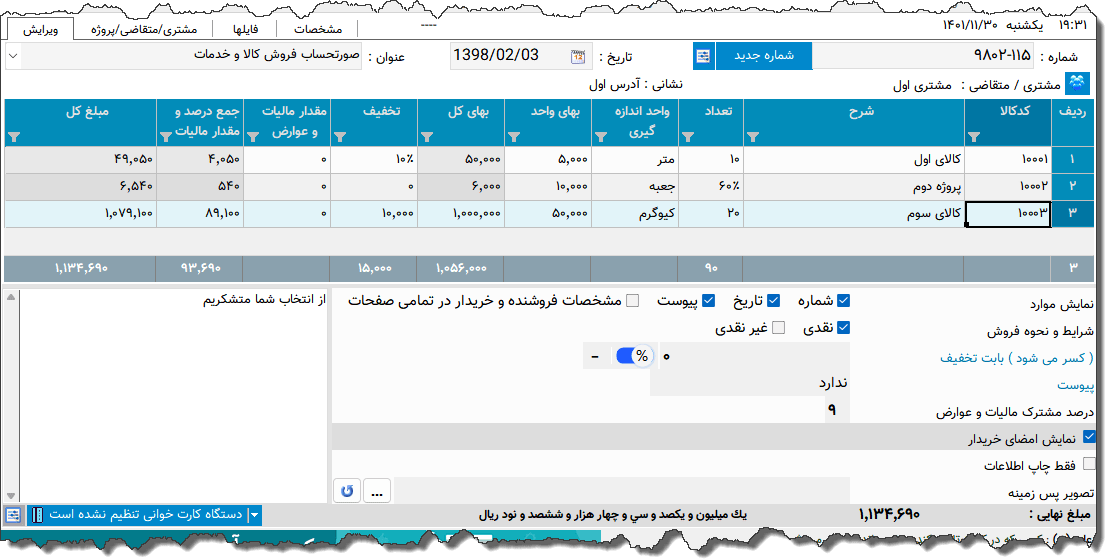
Task: Click the ردیف column header
Action: click(x=1072, y=123)
